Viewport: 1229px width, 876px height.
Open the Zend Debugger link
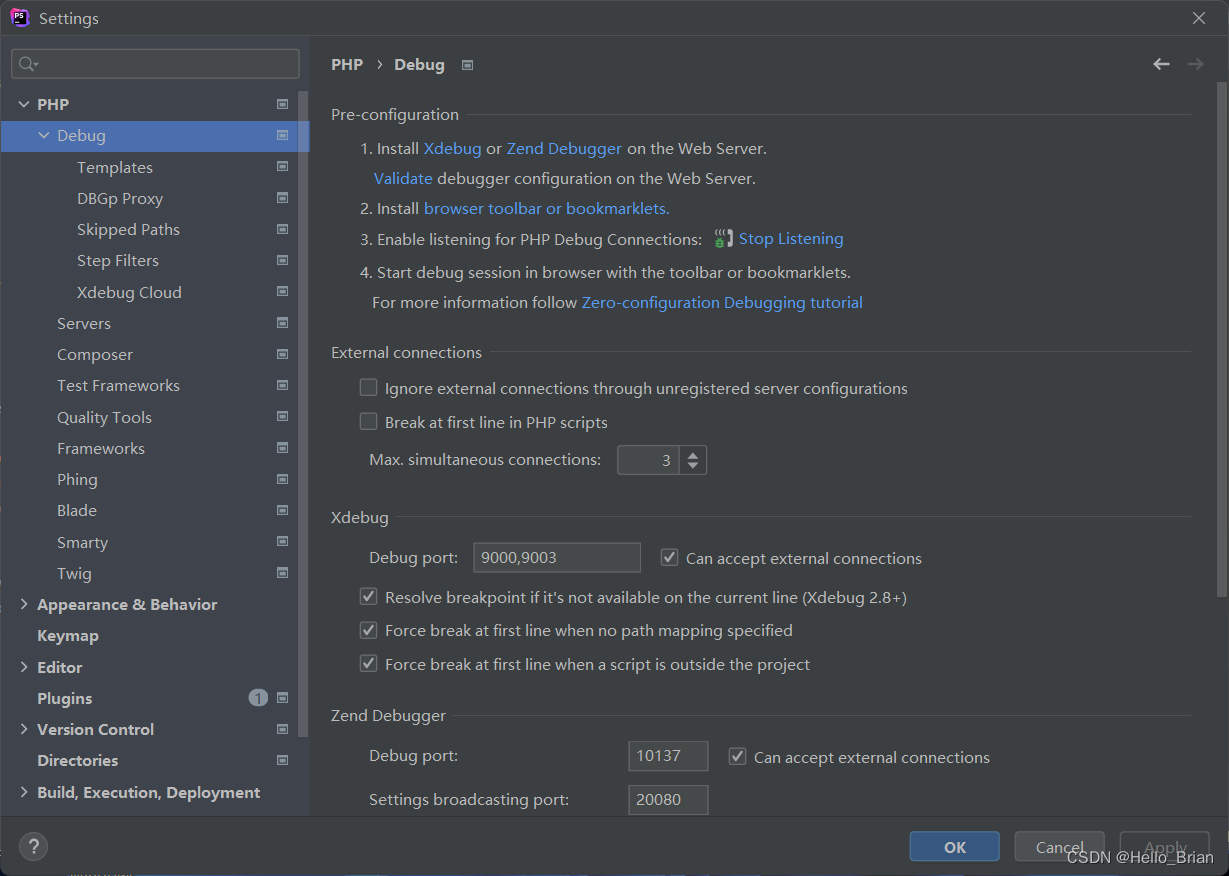coord(564,148)
